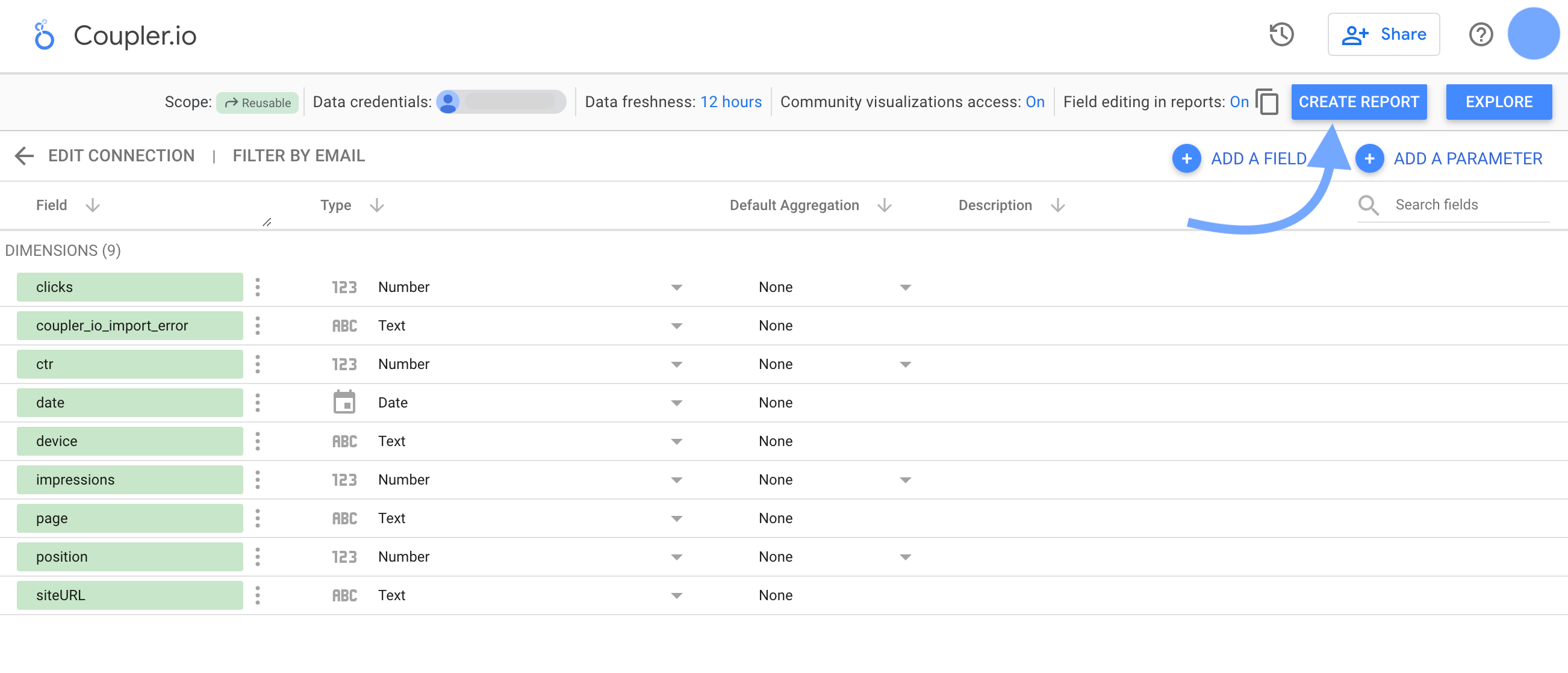The width and height of the screenshot is (1568, 673).
Task: Change data freshness 12 hours setting
Action: click(730, 102)
